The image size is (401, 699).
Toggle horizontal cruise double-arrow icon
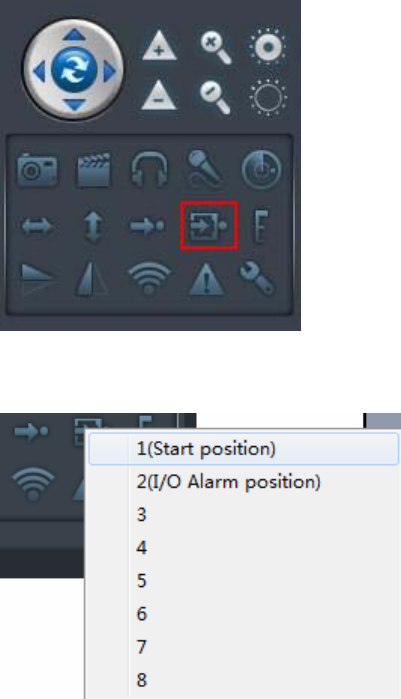tap(37, 226)
